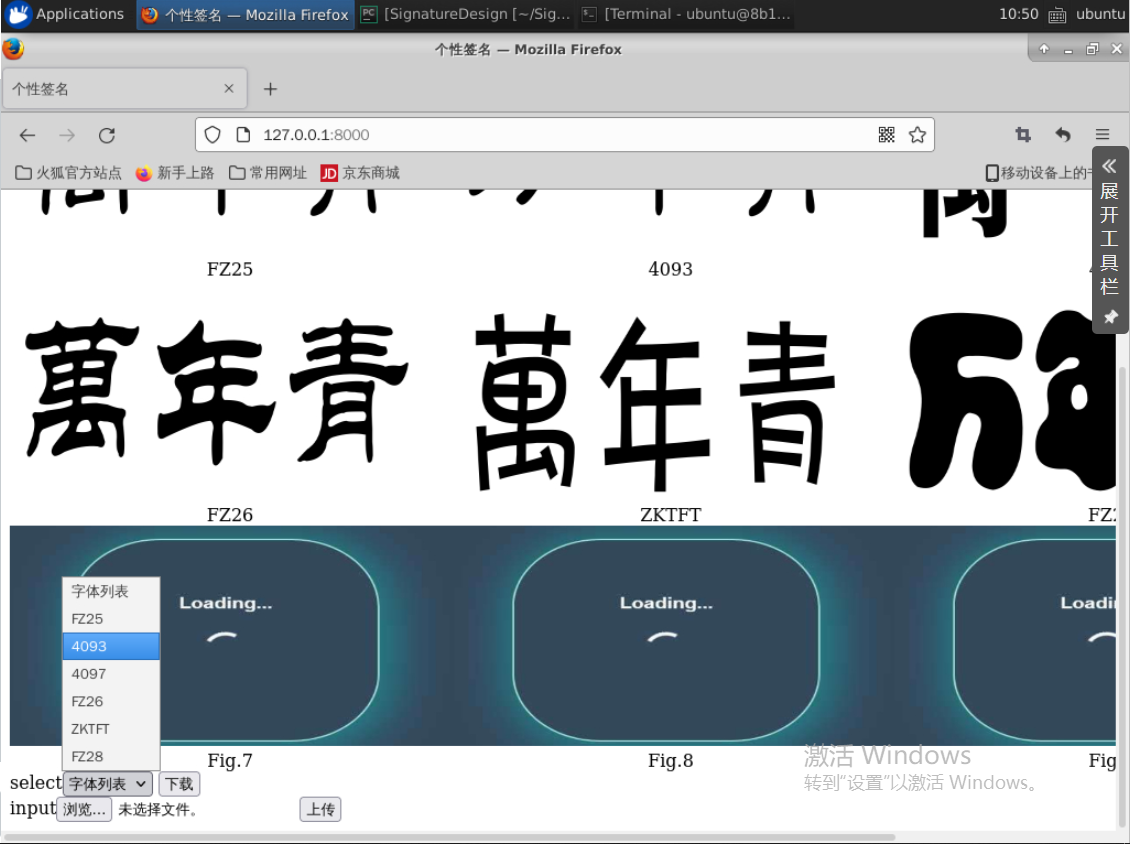Click the QR code icon in address bar
The height and width of the screenshot is (844, 1130).
[886, 135]
